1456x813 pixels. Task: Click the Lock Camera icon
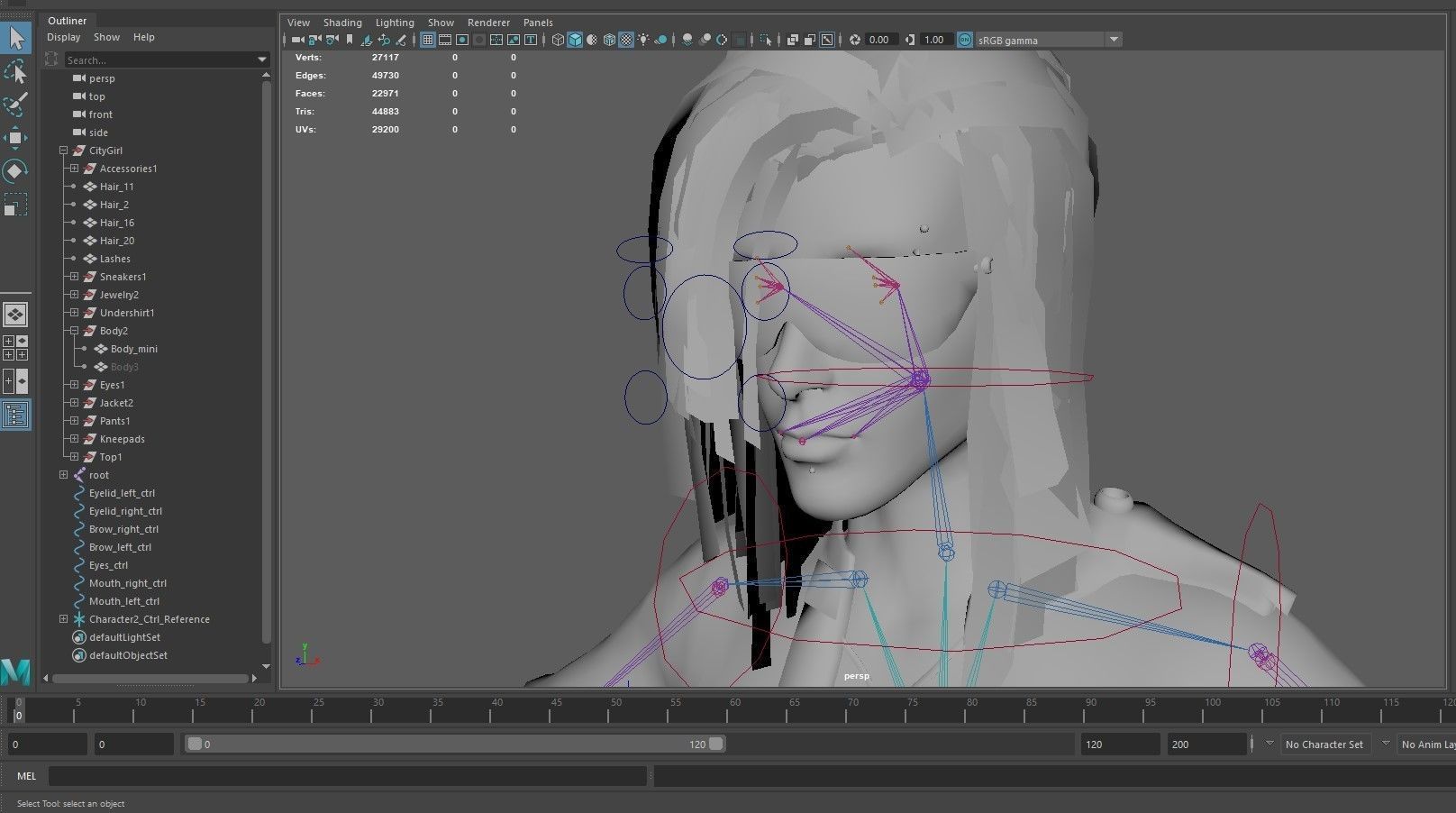click(315, 40)
